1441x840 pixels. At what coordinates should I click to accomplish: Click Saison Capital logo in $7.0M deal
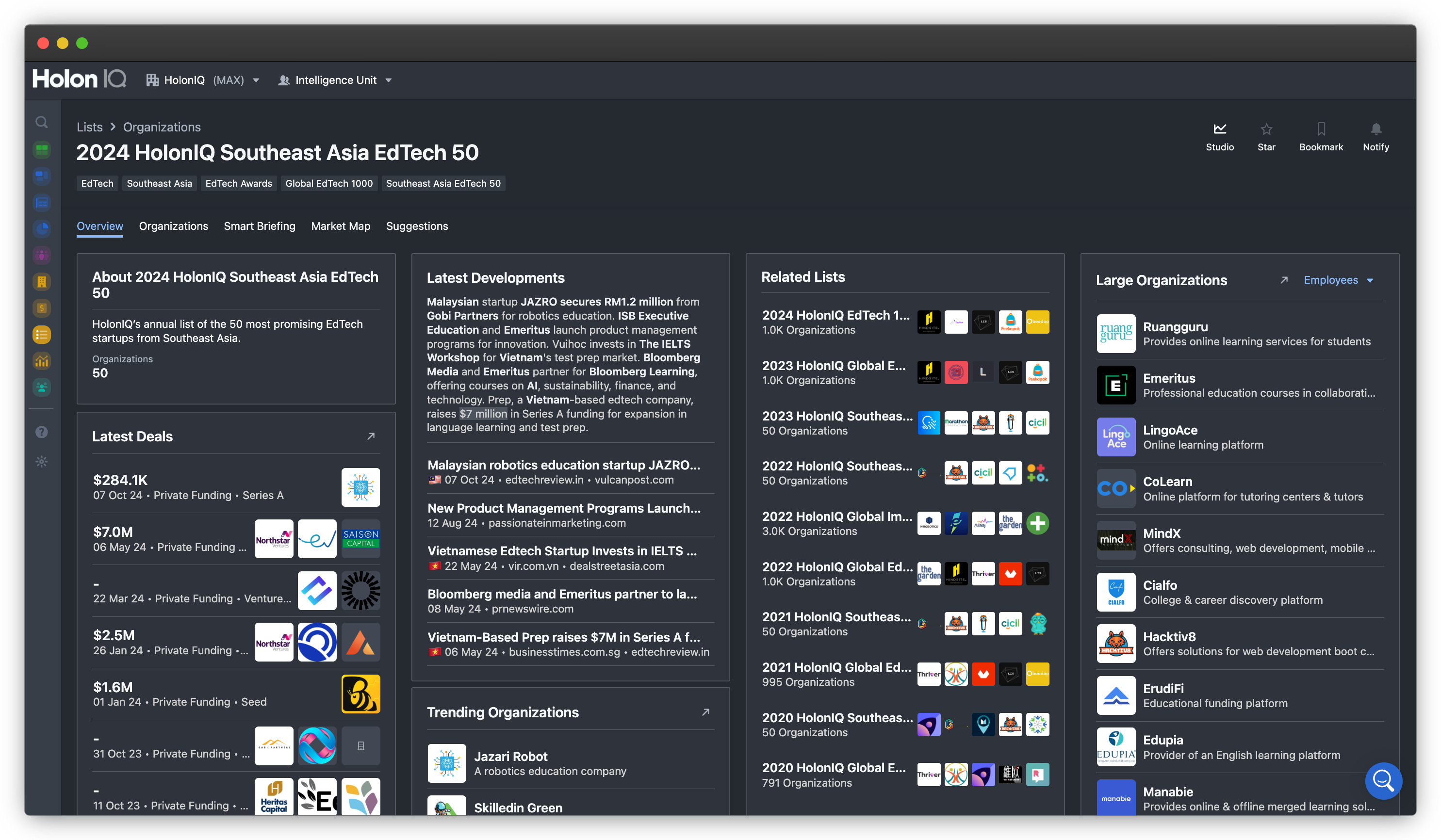[x=360, y=539]
